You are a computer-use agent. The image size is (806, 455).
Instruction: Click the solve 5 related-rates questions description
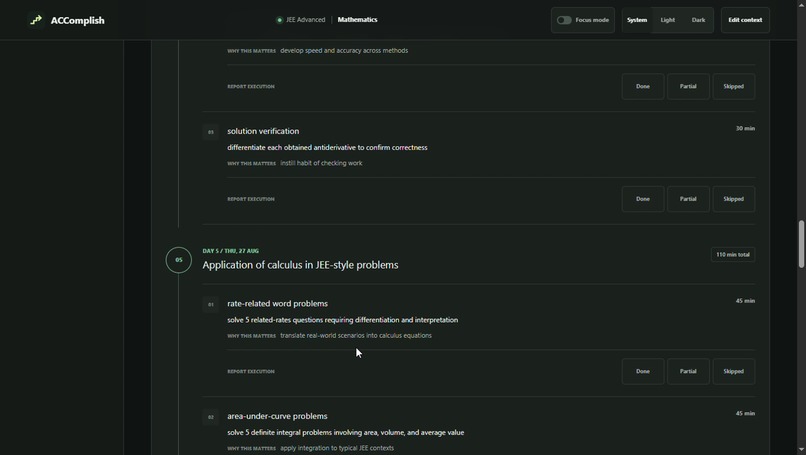click(342, 320)
